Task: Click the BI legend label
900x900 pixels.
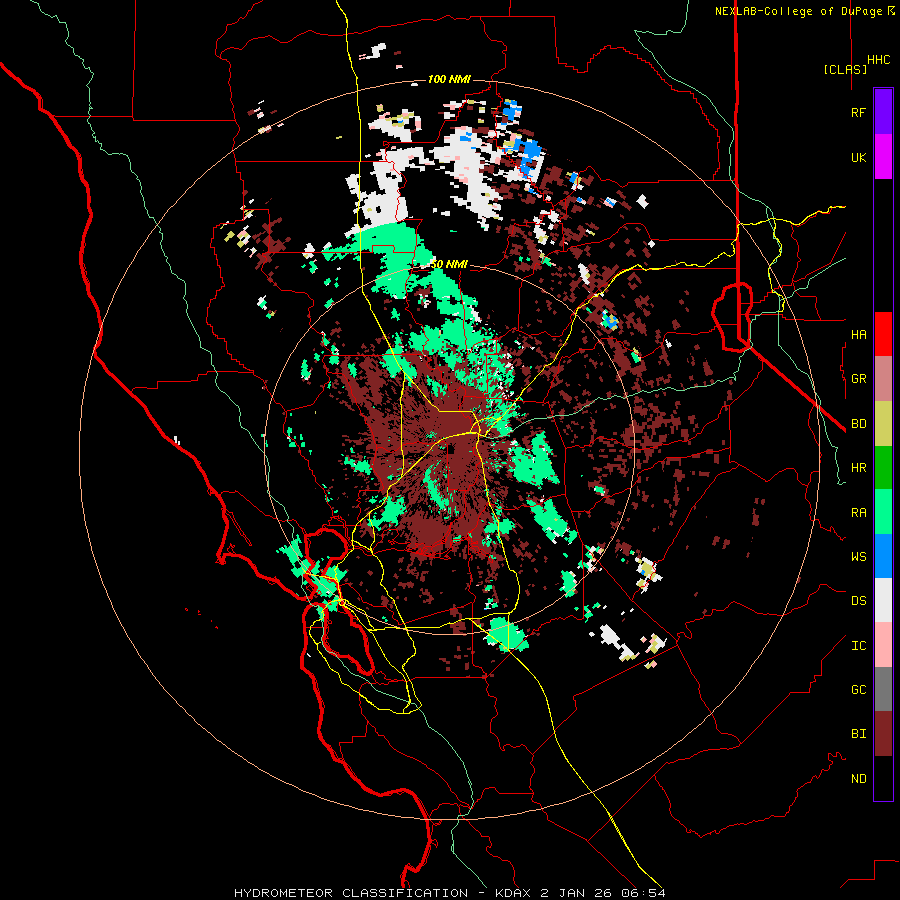Action: [x=858, y=734]
